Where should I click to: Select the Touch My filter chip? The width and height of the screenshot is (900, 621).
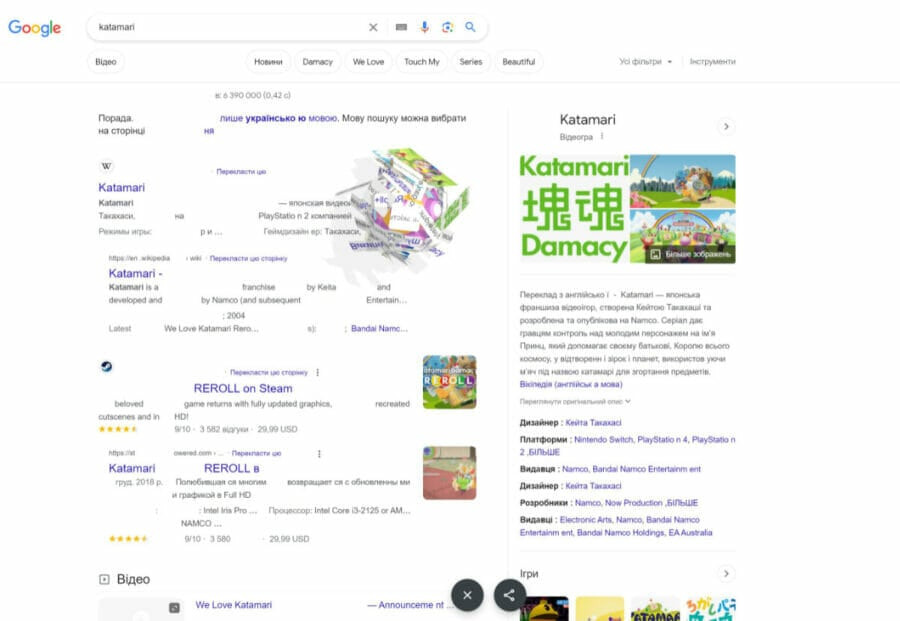point(421,61)
